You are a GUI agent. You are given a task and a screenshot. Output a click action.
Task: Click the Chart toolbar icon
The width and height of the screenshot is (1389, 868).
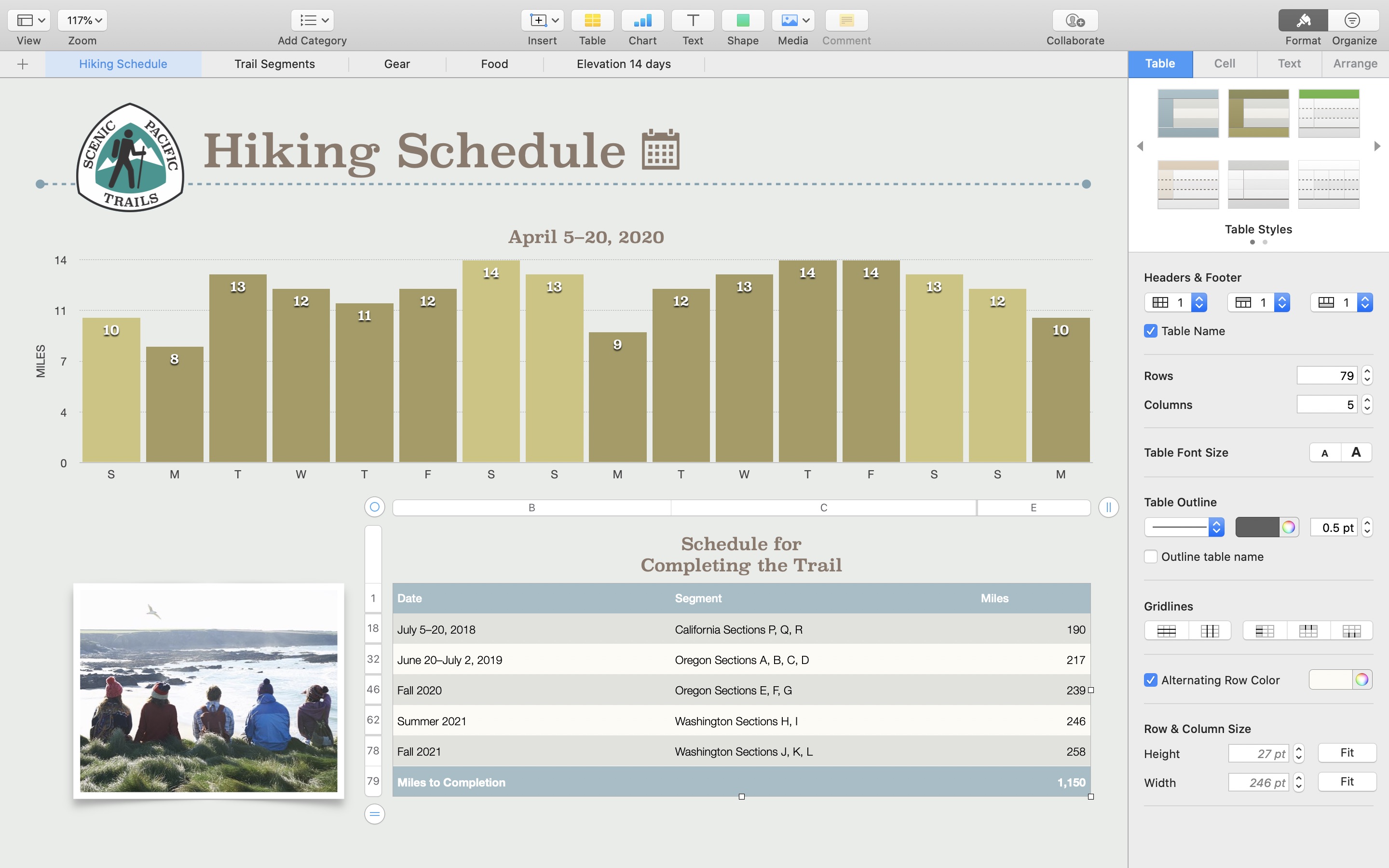coord(643,21)
